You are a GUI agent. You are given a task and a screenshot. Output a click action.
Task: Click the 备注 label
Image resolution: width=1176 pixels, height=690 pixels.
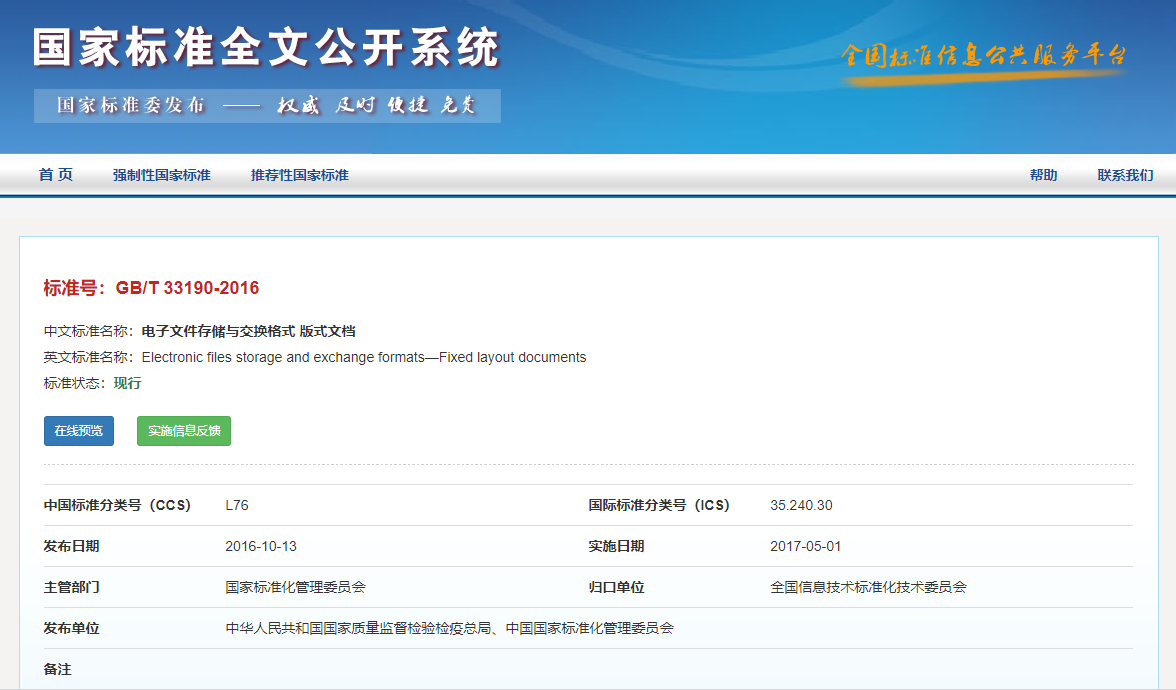tap(58, 669)
